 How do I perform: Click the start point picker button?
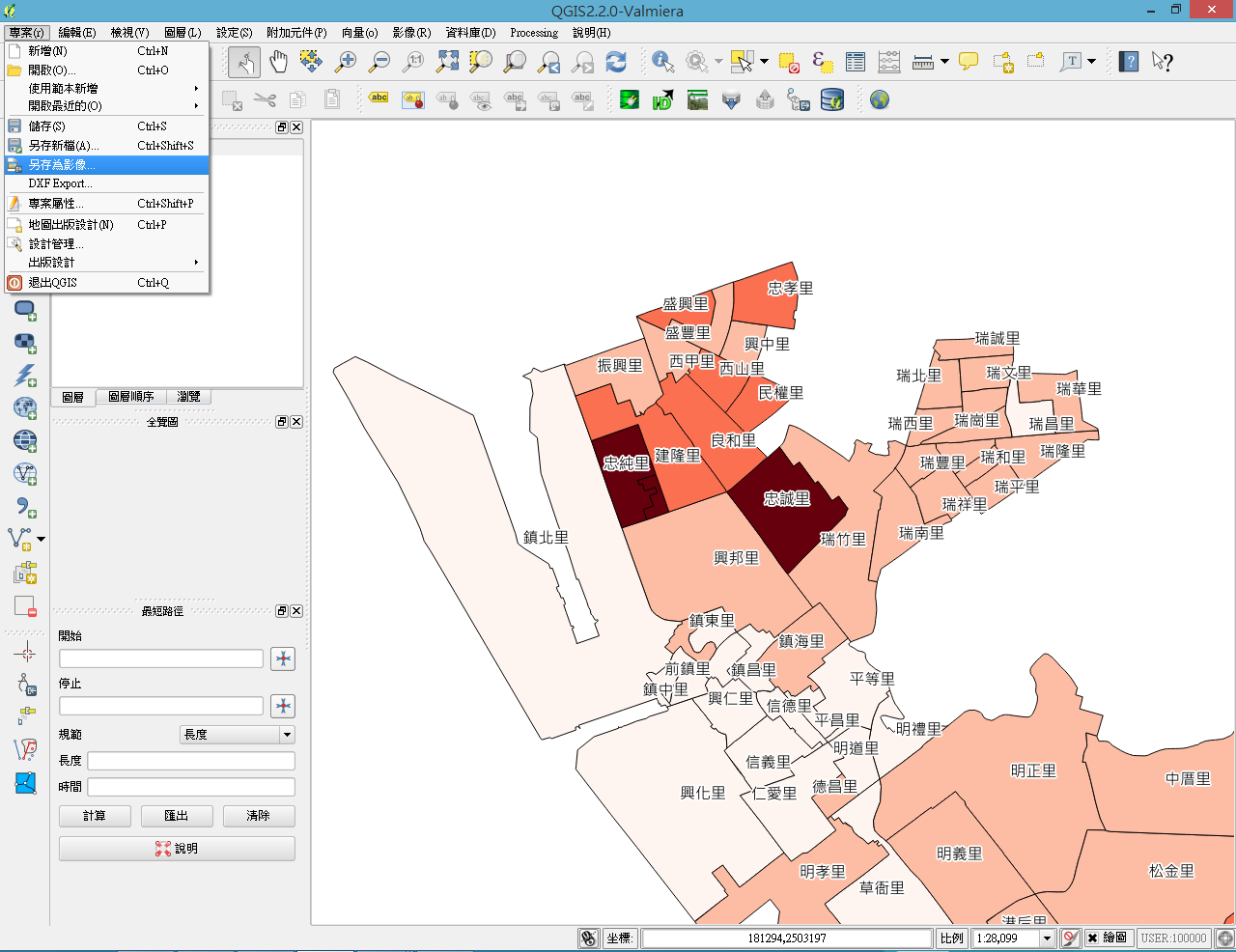(x=283, y=658)
